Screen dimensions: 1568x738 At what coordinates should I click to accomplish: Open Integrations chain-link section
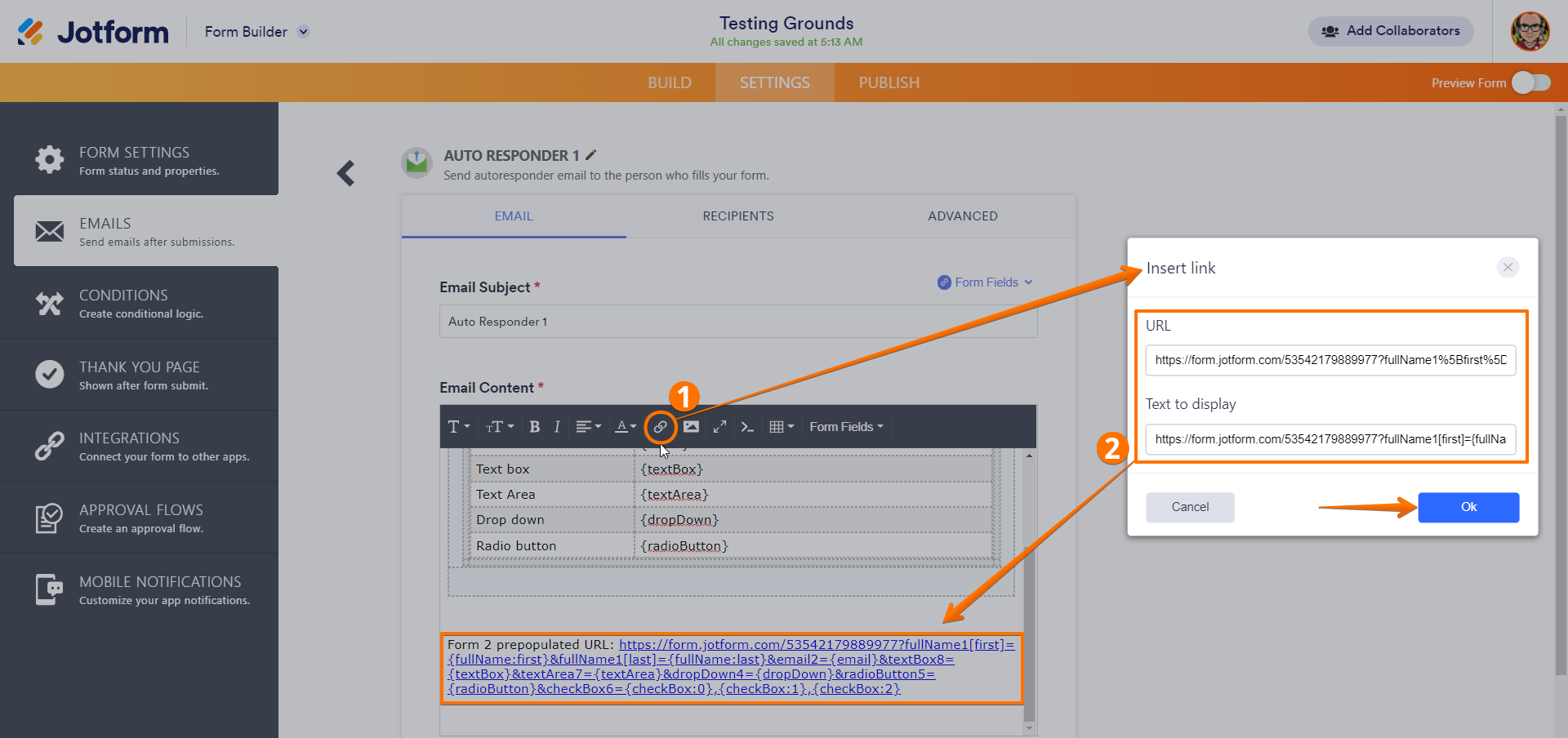click(x=139, y=446)
